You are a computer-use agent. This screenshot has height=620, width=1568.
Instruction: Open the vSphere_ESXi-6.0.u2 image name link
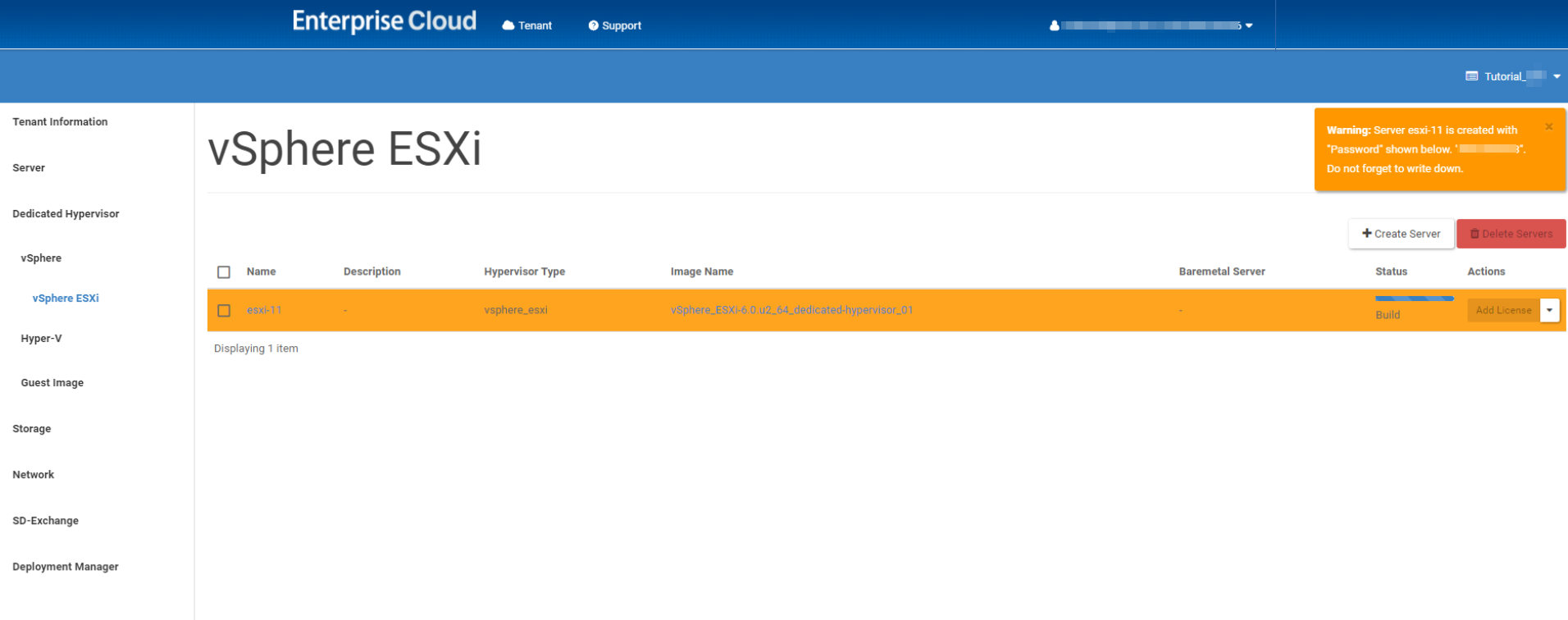[x=791, y=310]
